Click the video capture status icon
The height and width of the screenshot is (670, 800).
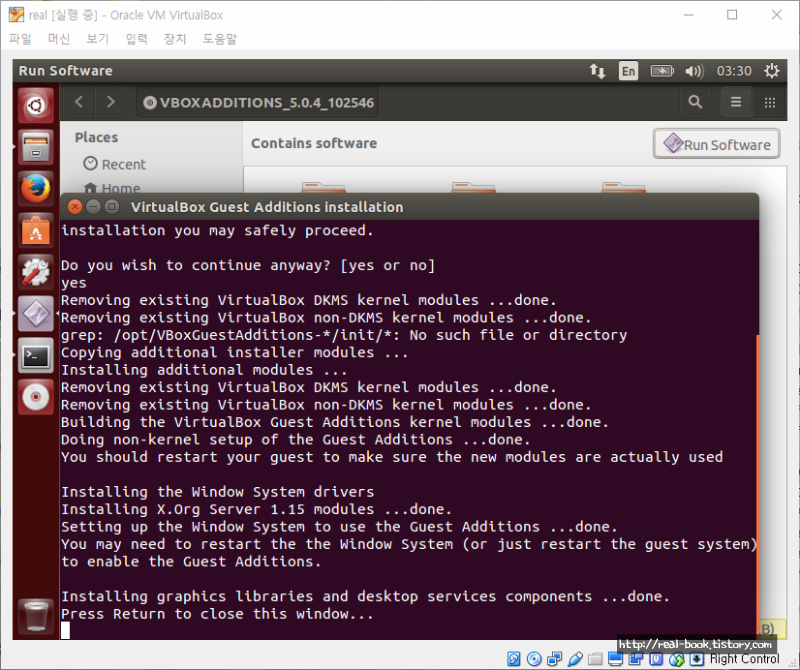[x=636, y=659]
